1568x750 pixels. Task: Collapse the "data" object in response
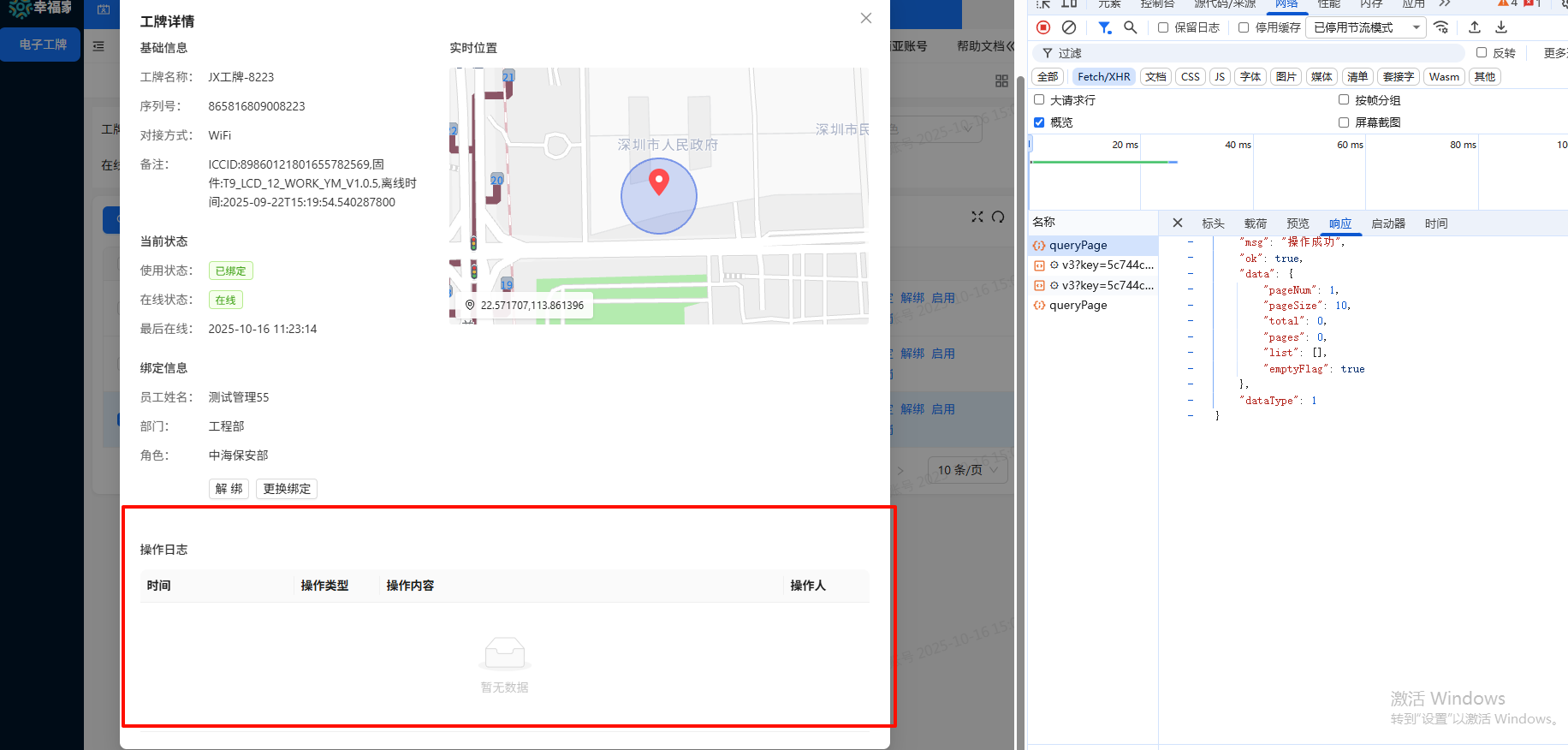pyautogui.click(x=1191, y=274)
